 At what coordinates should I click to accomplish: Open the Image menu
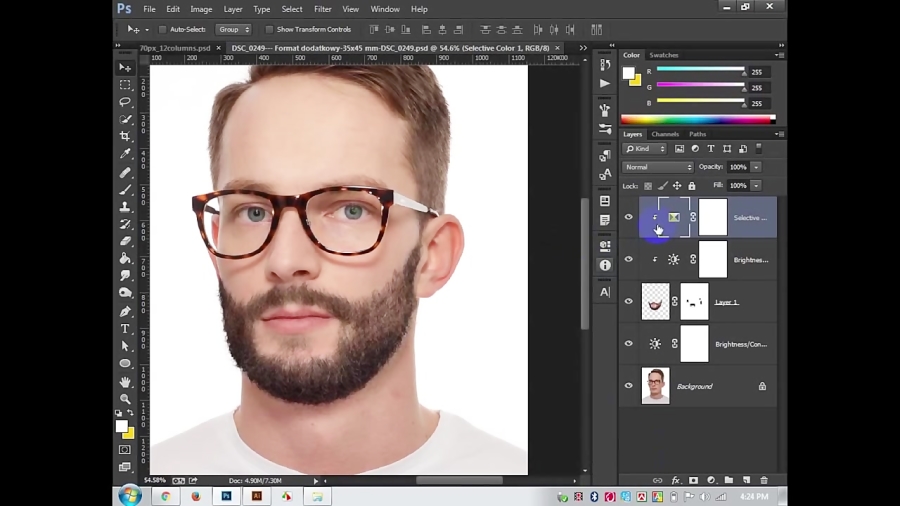pyautogui.click(x=201, y=9)
